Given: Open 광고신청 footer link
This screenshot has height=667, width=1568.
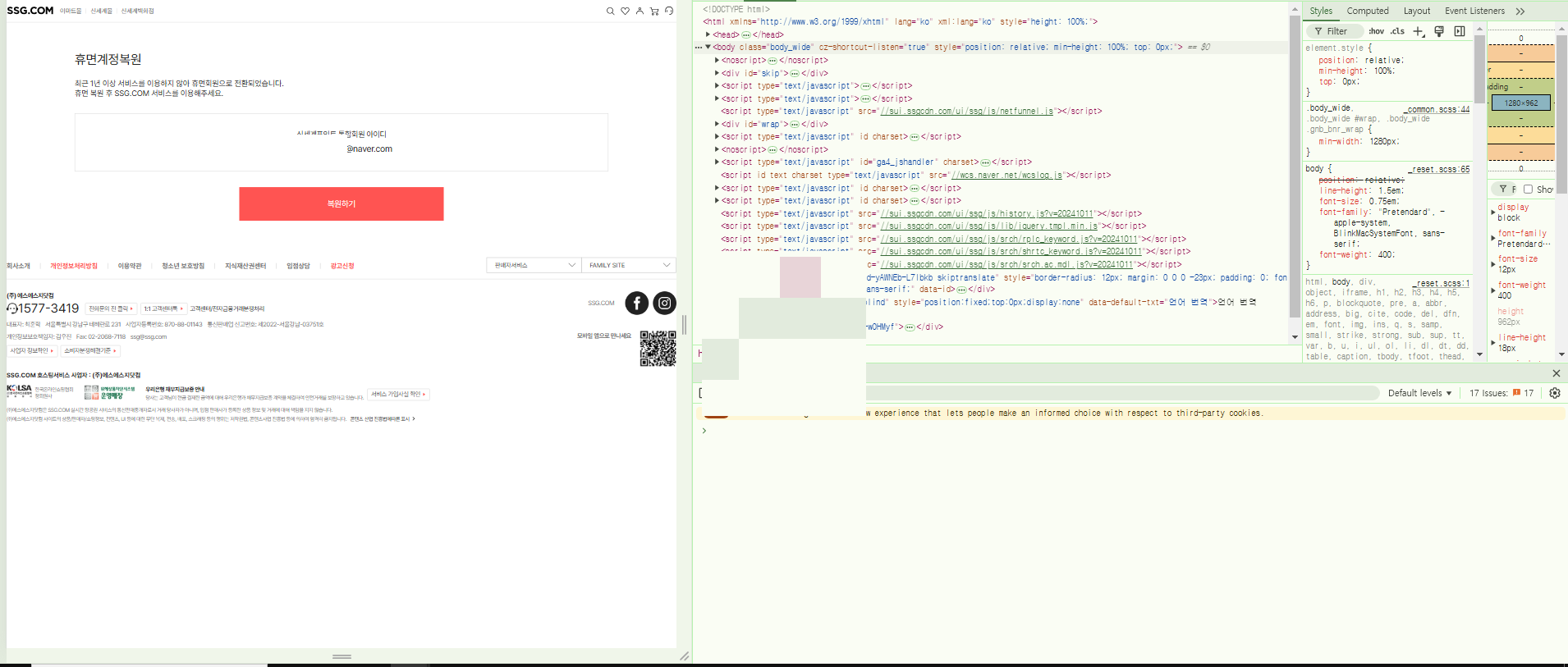Looking at the screenshot, I should 342,266.
